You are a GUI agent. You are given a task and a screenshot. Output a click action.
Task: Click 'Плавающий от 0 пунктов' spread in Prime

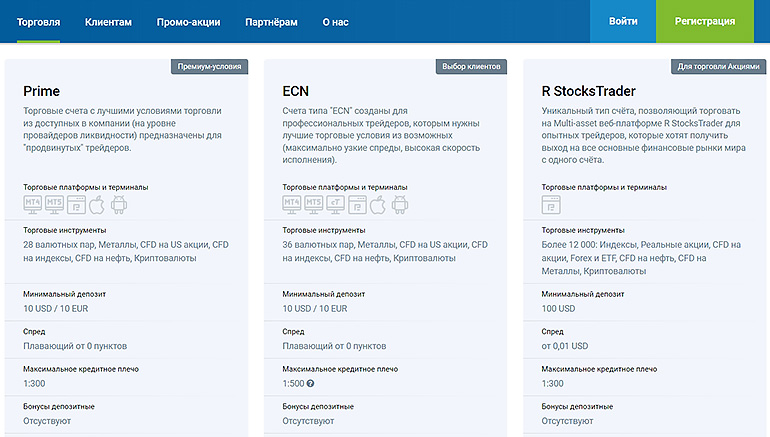coord(75,346)
